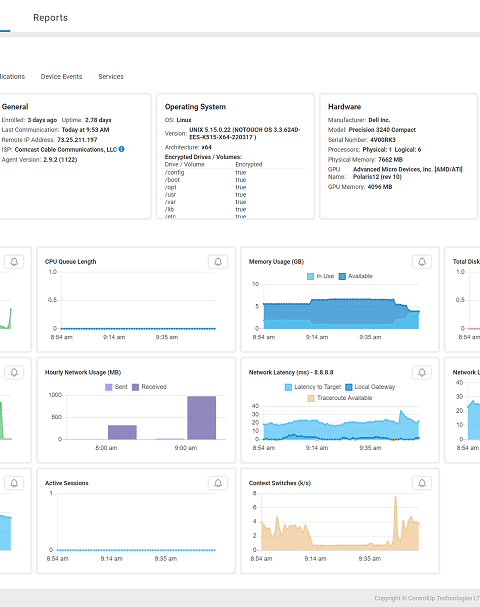The width and height of the screenshot is (480, 607).
Task: Click the Hourly Network Usage (MB) title
Action: pyautogui.click(x=83, y=372)
